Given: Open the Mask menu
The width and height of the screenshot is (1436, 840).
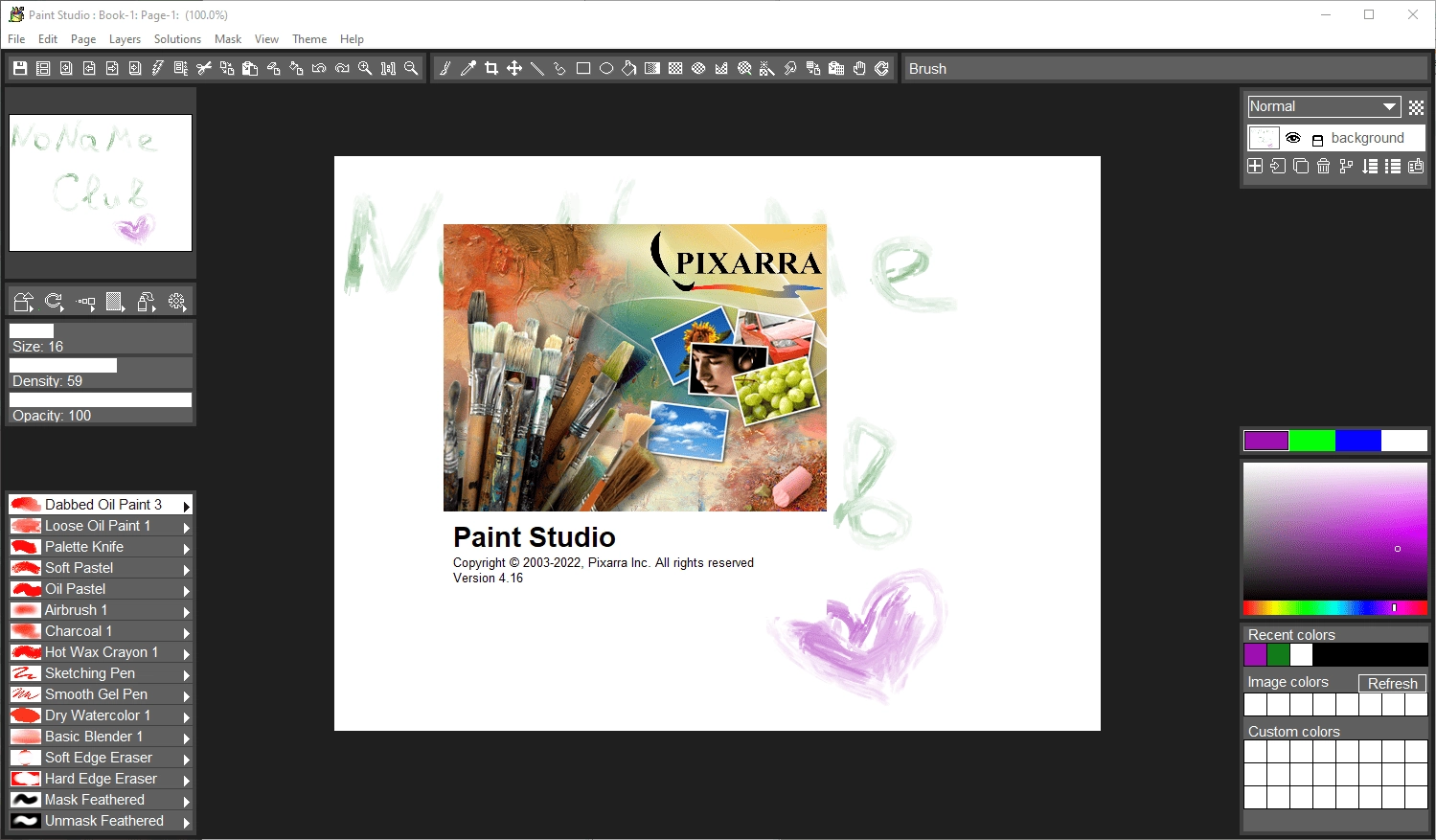Looking at the screenshot, I should click(x=228, y=39).
